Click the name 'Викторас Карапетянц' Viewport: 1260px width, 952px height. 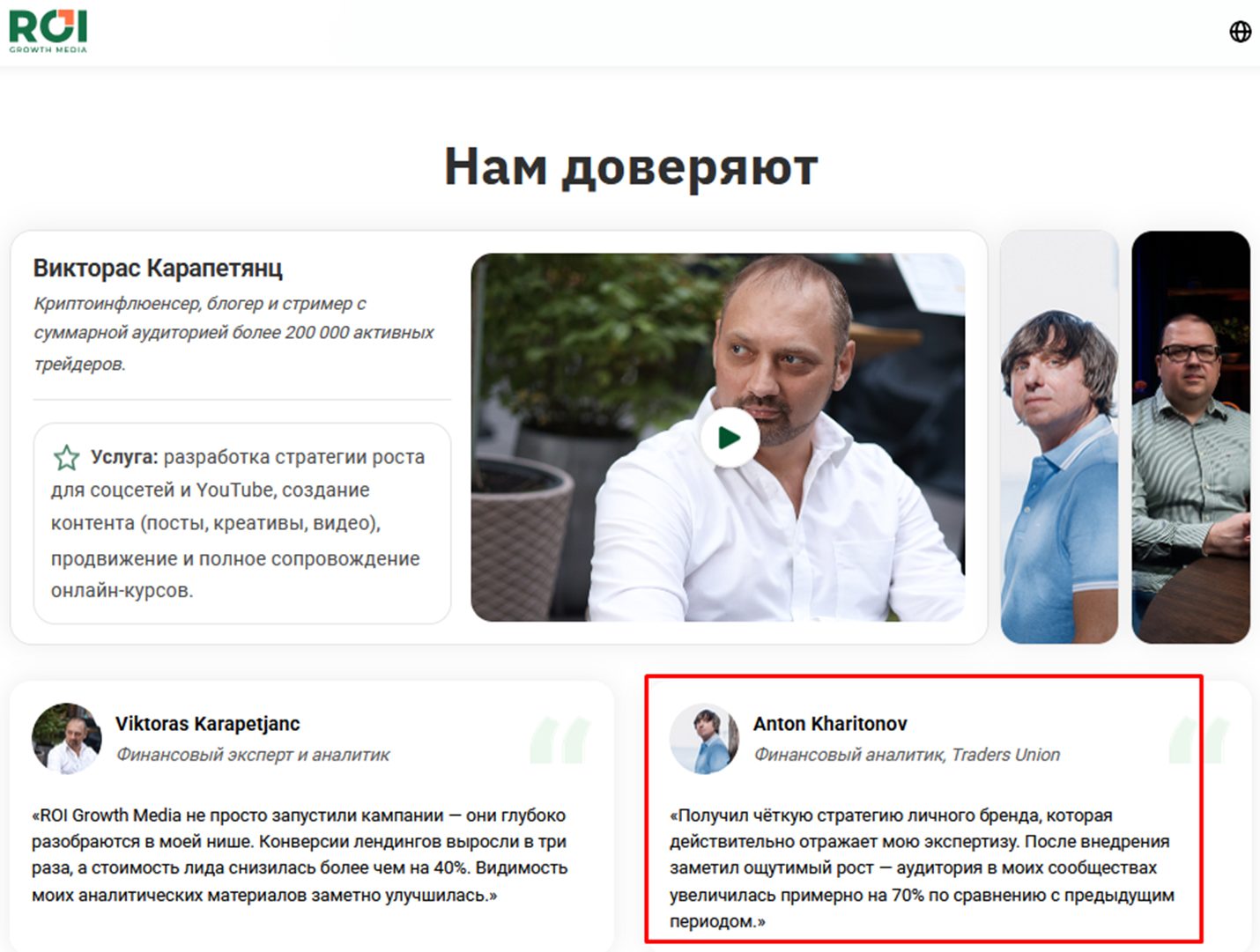click(158, 268)
